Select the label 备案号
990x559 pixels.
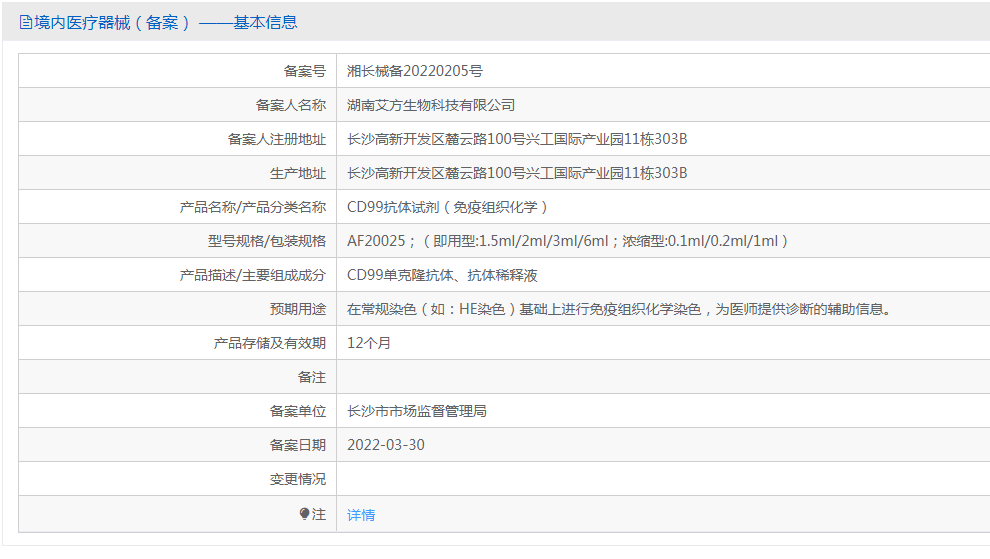305,71
